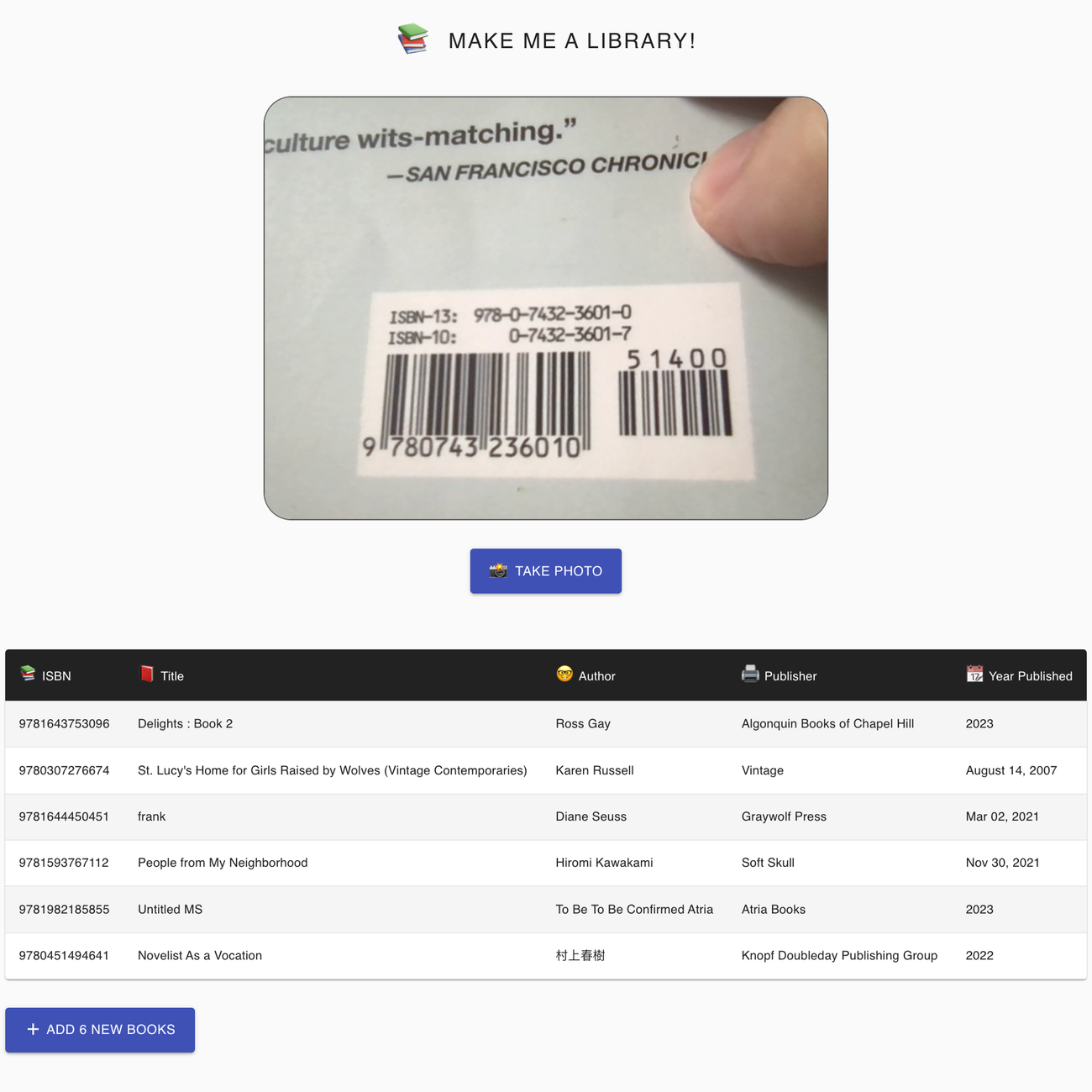
Task: Click the printer icon beside Publisher
Action: [750, 674]
